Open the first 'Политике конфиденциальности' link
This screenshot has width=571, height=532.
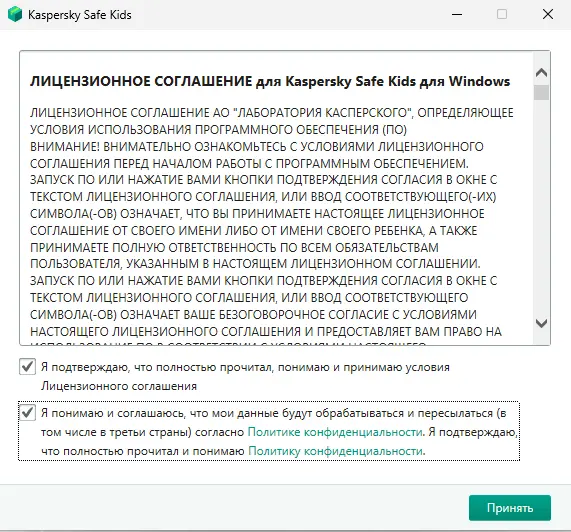(x=335, y=432)
